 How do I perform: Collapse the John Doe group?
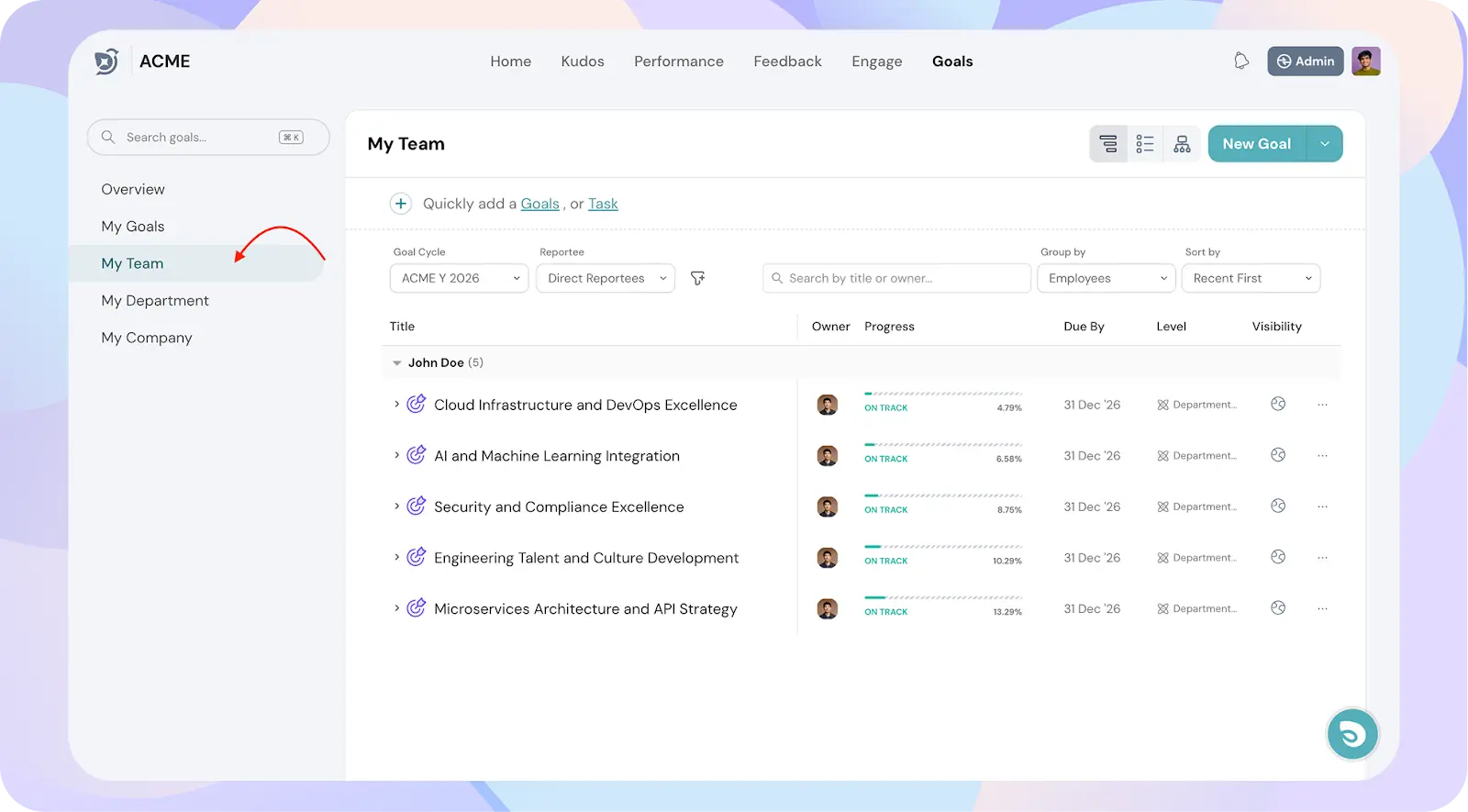397,363
